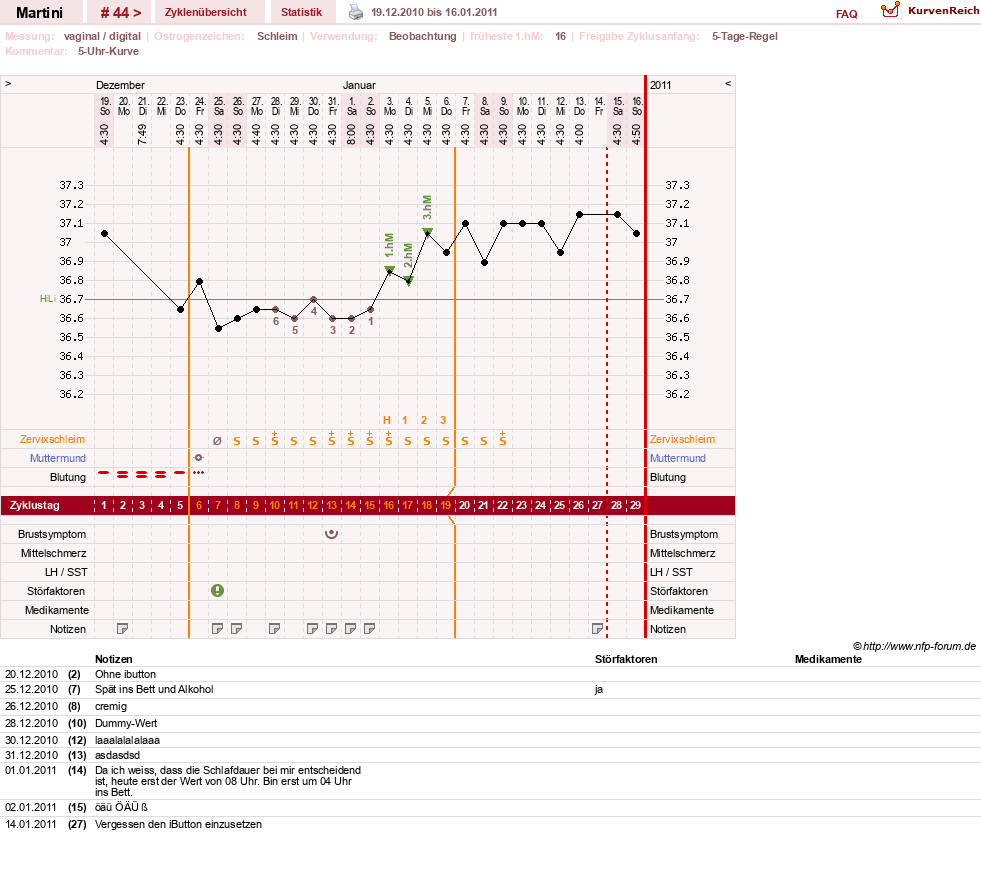The width and height of the screenshot is (981, 887).
Task: Go to next cycle via # 44 > arrow
Action: click(121, 13)
